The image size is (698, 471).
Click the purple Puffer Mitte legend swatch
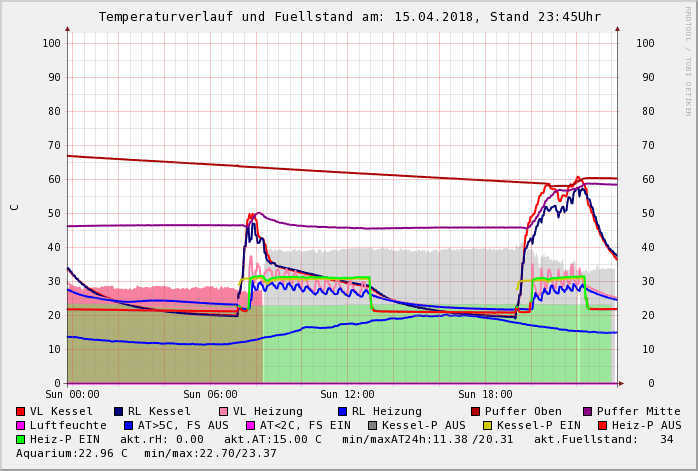click(587, 411)
